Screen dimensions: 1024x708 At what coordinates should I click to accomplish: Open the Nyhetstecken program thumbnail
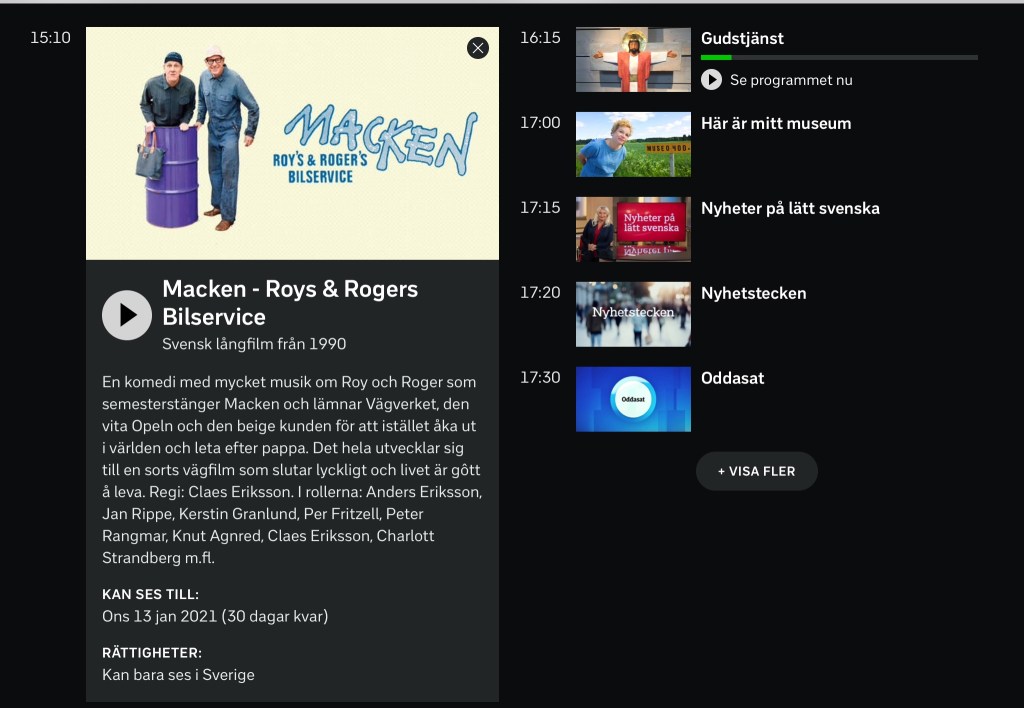(633, 314)
